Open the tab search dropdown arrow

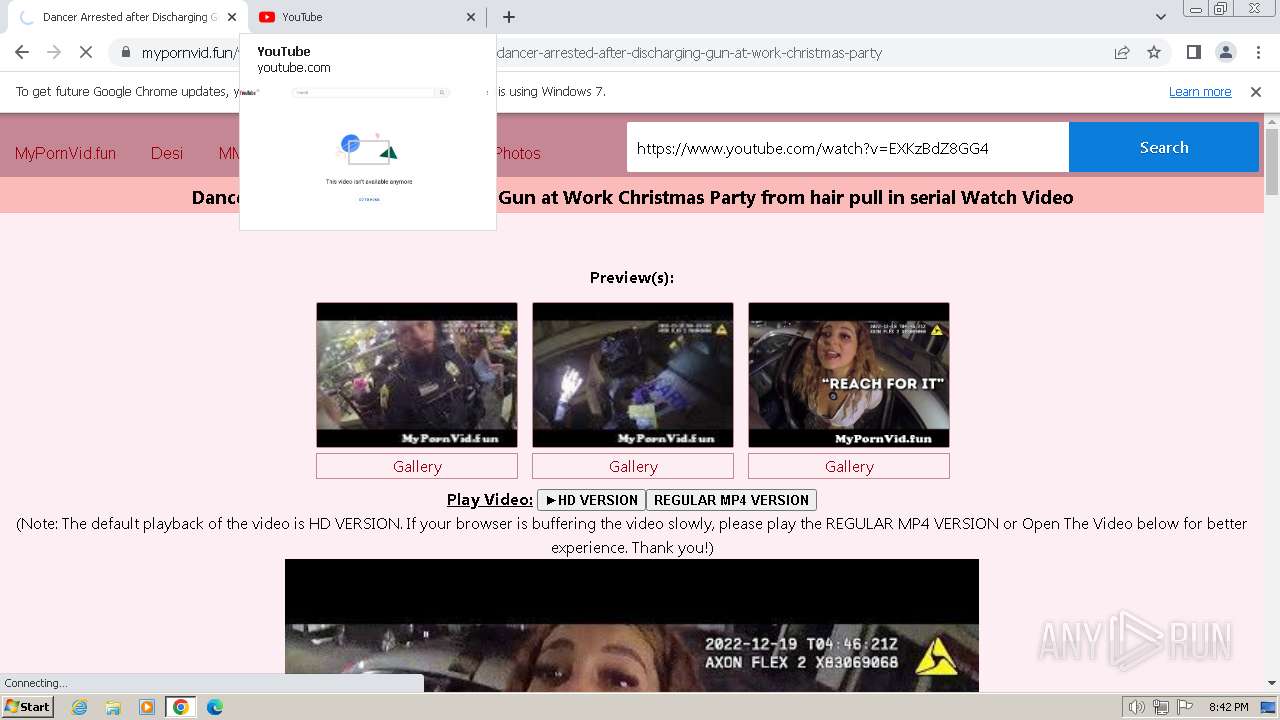click(x=1161, y=17)
